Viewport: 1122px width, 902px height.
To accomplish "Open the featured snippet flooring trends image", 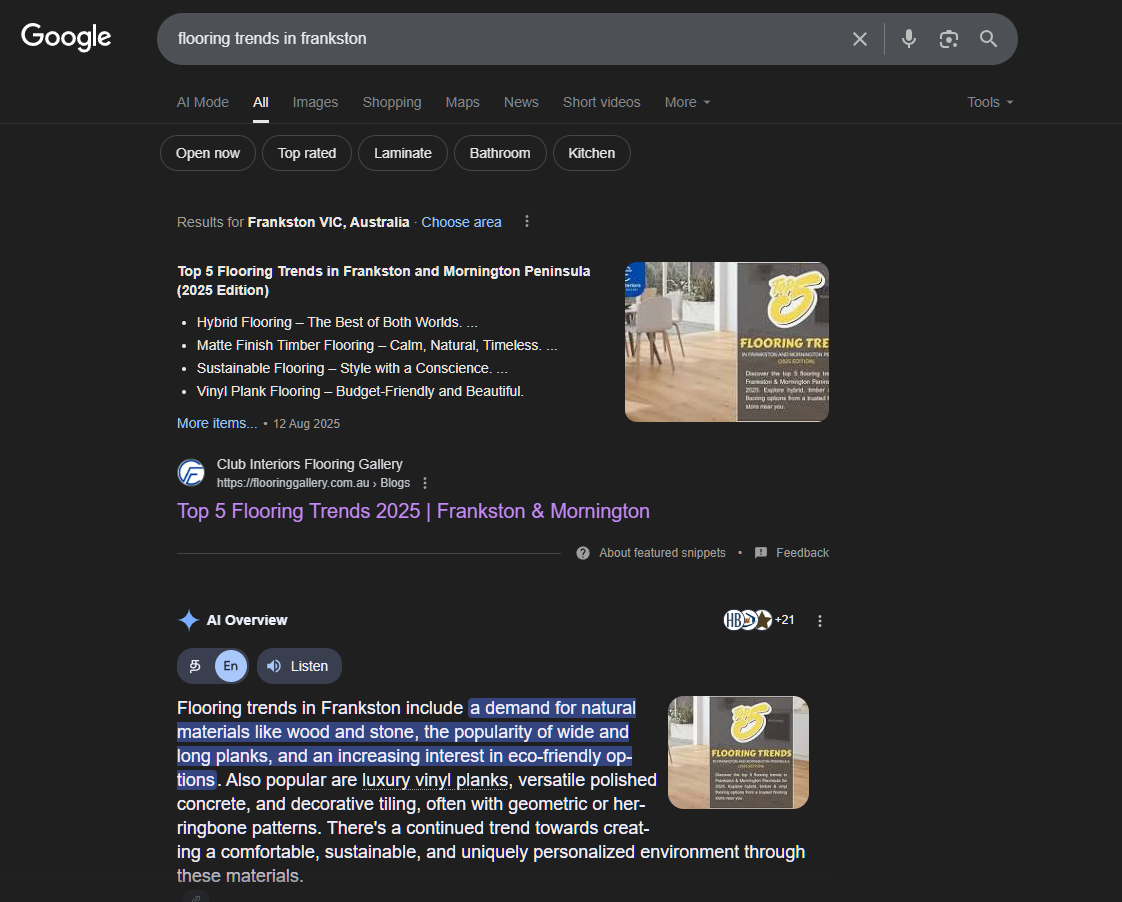I will 726,342.
